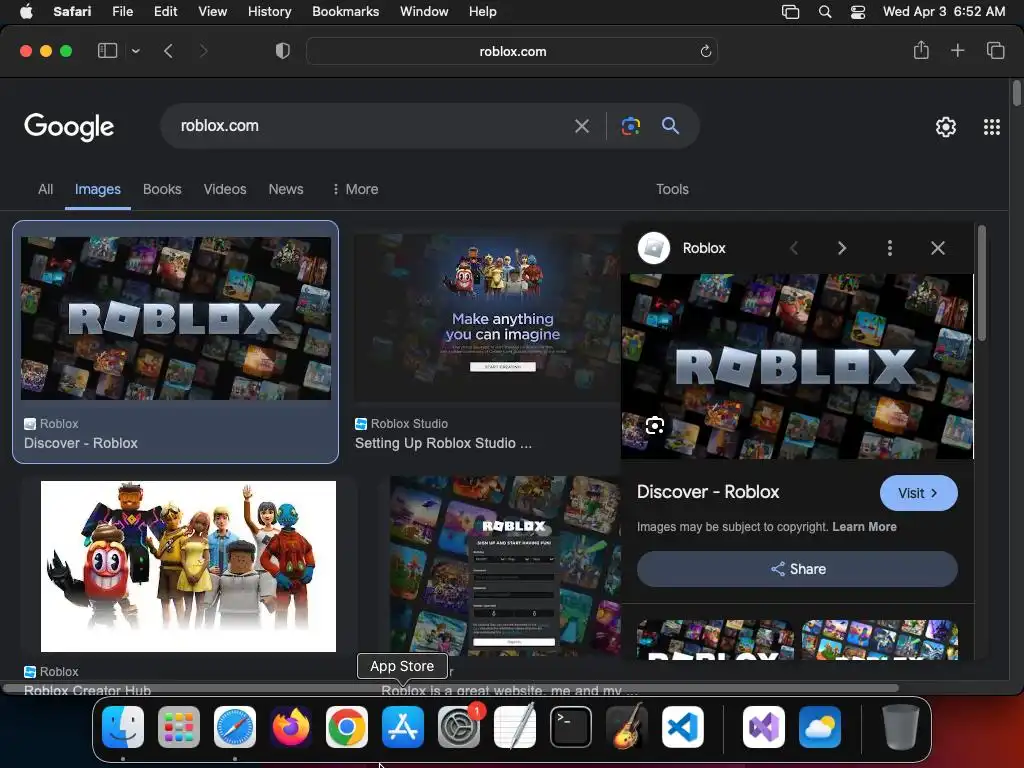The image size is (1024, 768).
Task: Open Google quick settings gear
Action: coord(946,127)
